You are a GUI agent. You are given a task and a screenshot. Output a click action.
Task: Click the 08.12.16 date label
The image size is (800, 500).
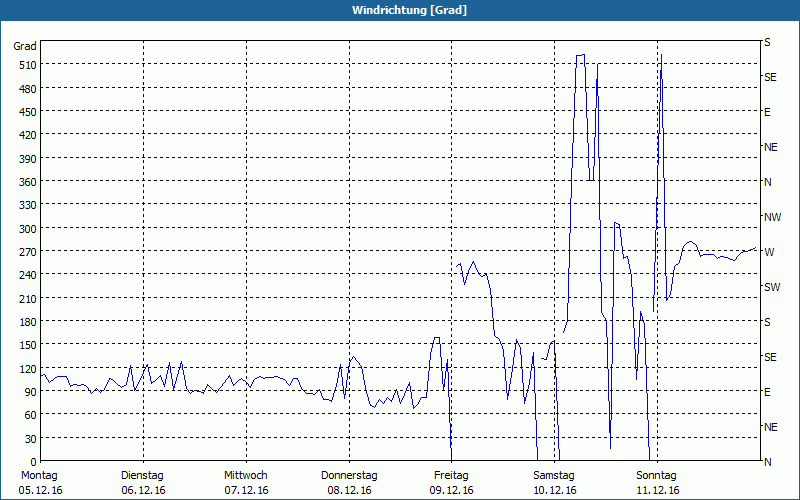(349, 490)
